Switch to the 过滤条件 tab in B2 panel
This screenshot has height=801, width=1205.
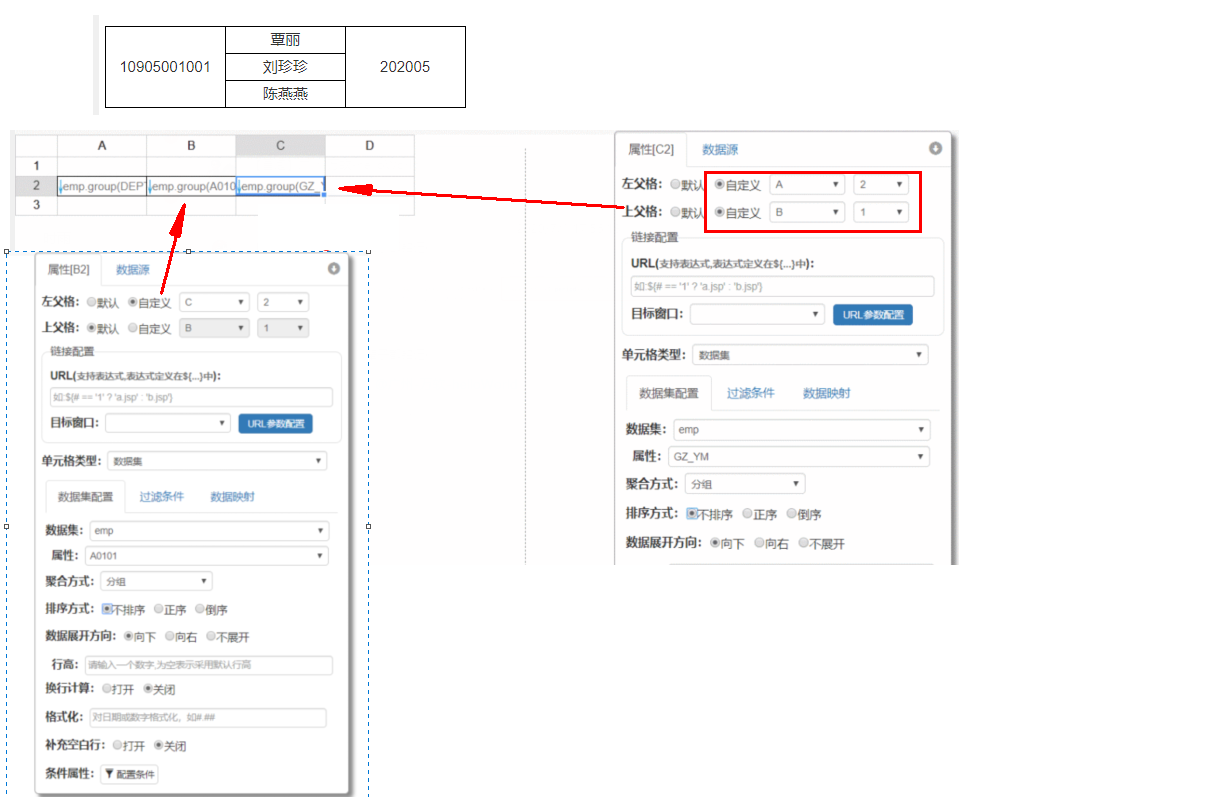coord(160,494)
